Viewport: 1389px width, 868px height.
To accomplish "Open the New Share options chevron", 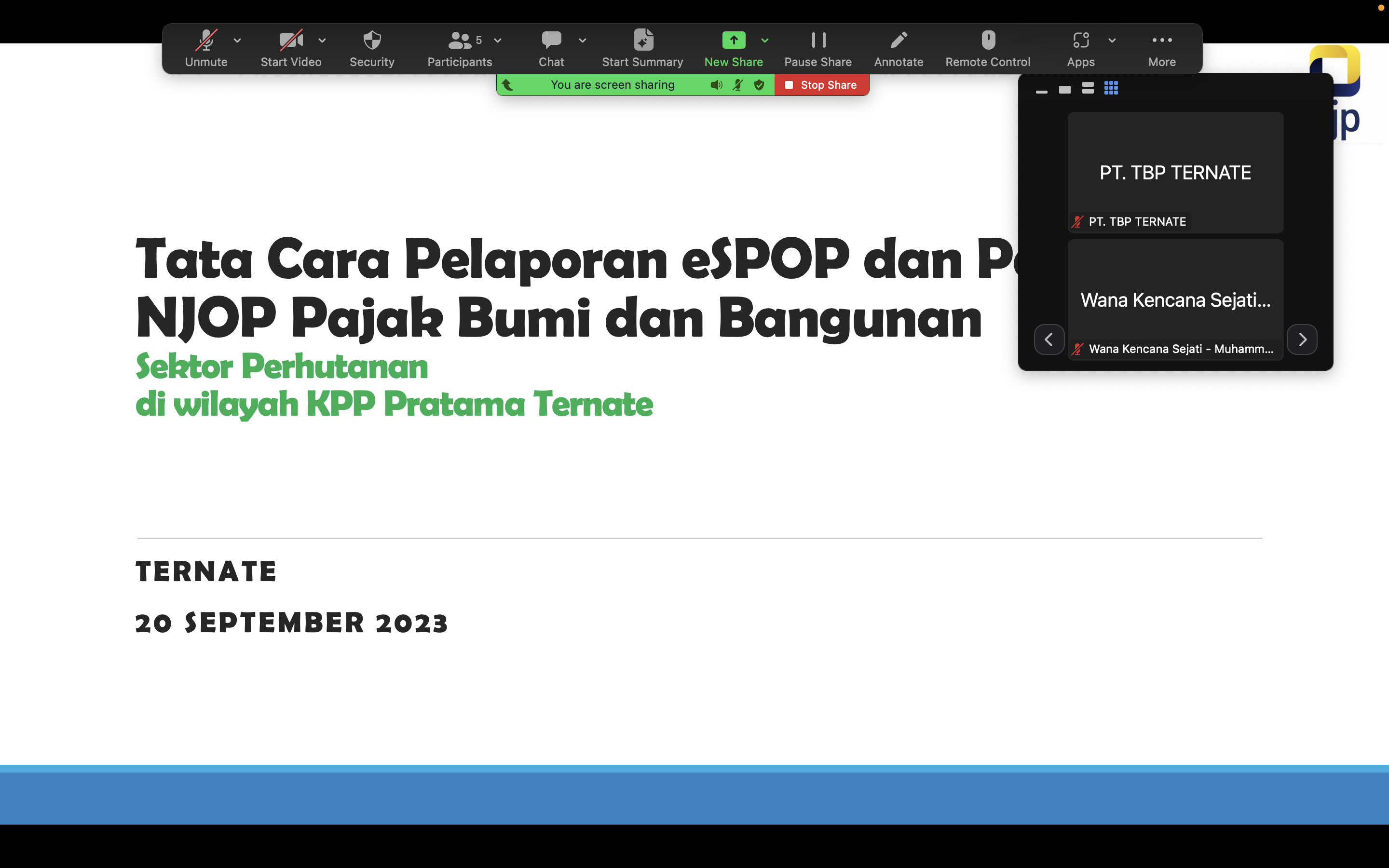I will pyautogui.click(x=764, y=40).
